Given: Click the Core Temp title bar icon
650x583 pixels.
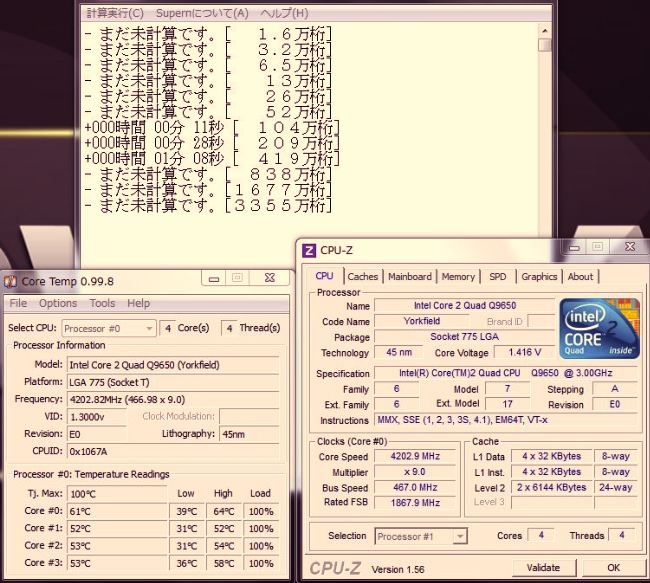Looking at the screenshot, I should click(x=10, y=281).
